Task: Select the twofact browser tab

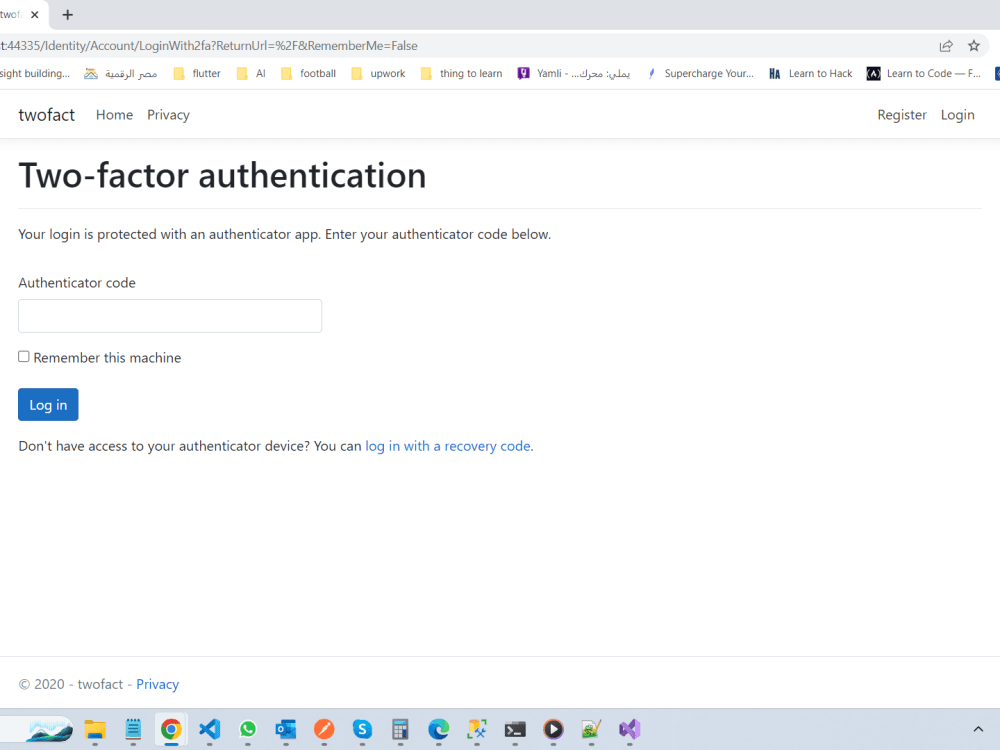Action: (x=14, y=14)
